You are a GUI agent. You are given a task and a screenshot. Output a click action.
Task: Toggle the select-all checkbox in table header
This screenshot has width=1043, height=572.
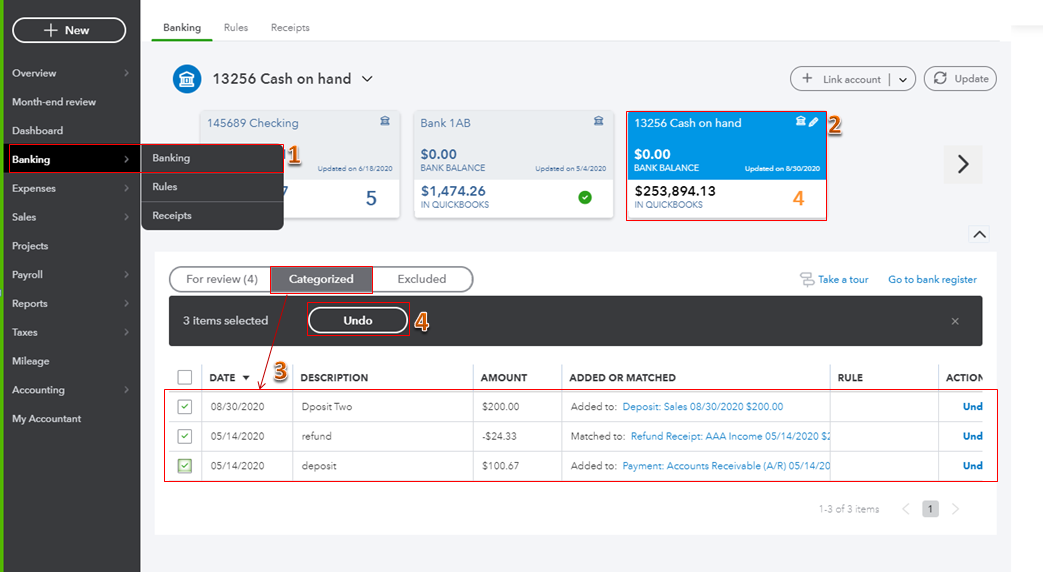(x=185, y=377)
